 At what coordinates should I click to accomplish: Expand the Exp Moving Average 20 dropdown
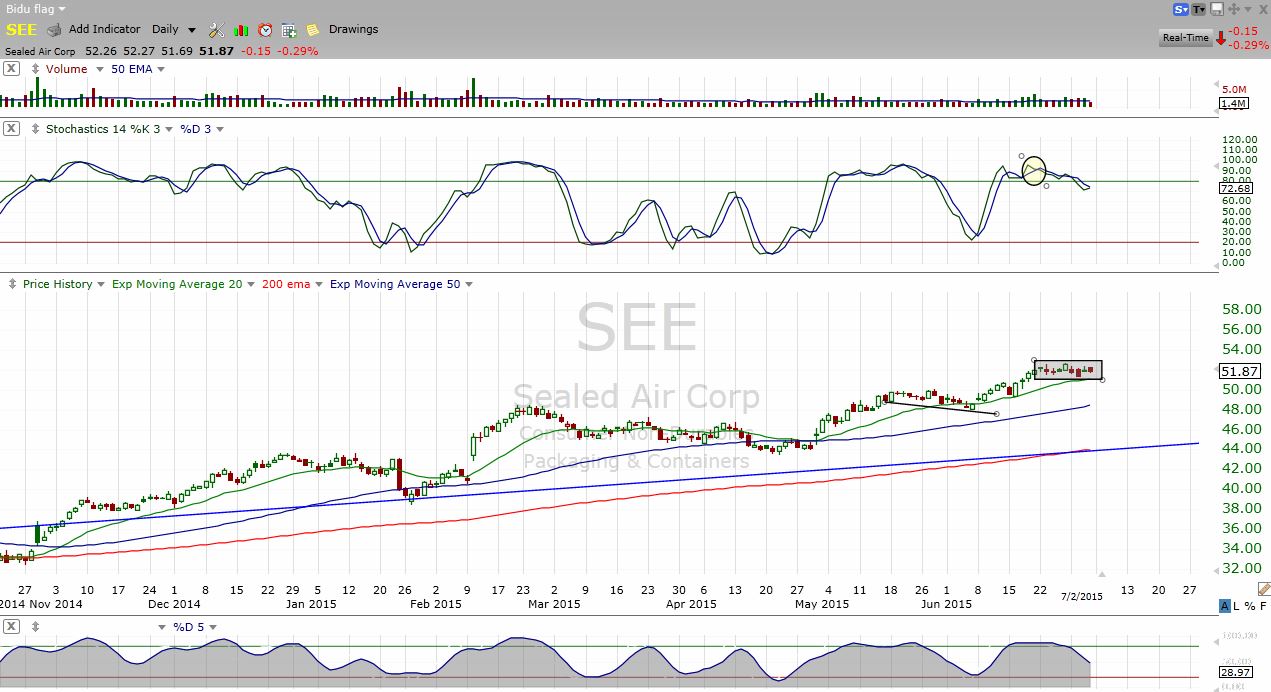(250, 285)
